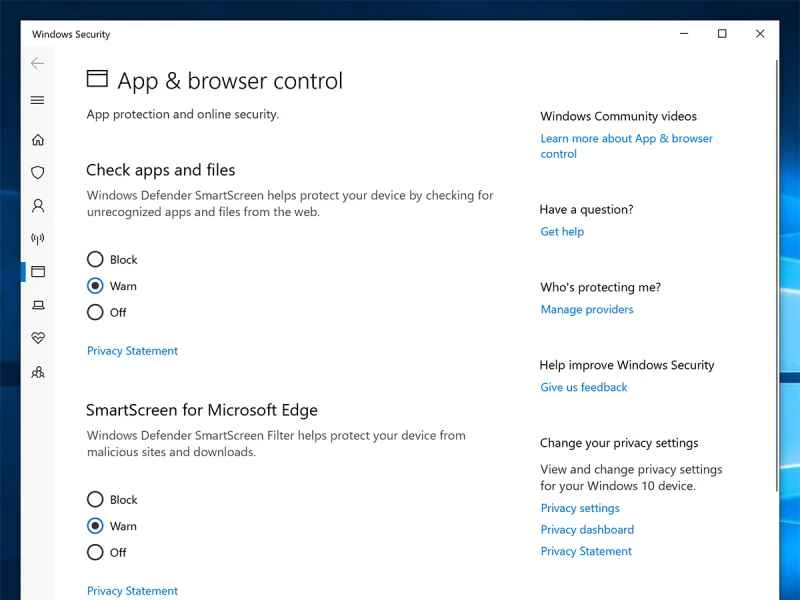
Task: Open Firewall & network protection icon
Action: coord(37,238)
